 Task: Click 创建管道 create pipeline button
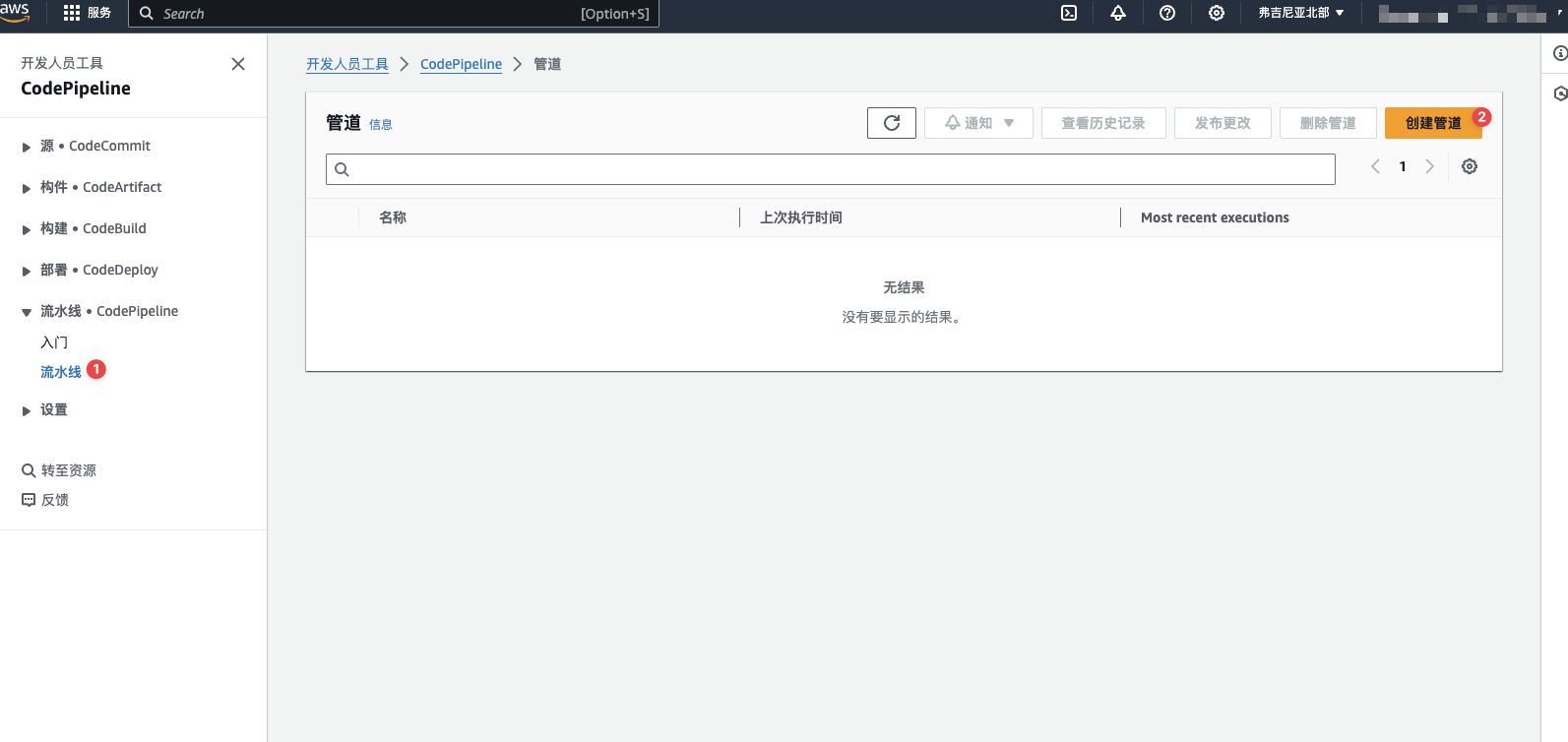point(1433,123)
